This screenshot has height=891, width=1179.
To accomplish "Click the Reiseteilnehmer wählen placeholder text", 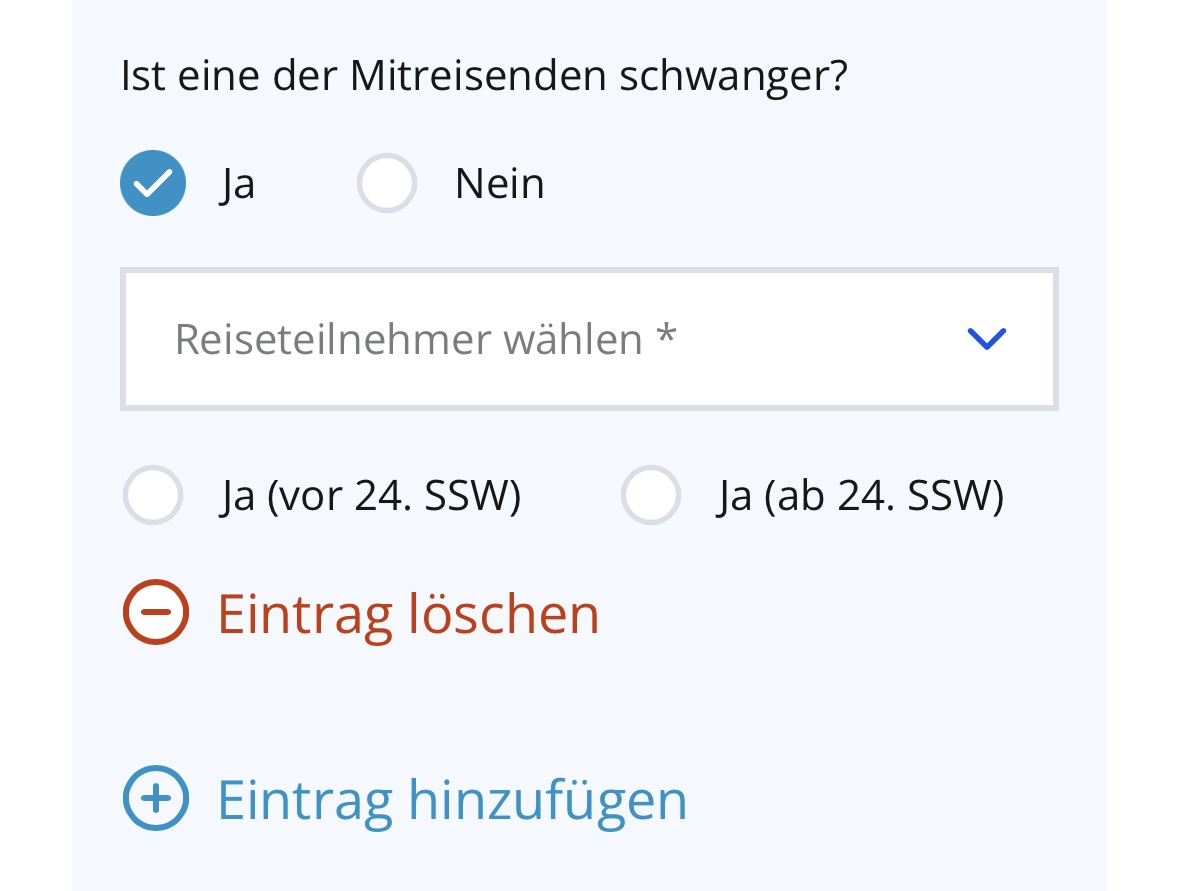I will tap(408, 340).
